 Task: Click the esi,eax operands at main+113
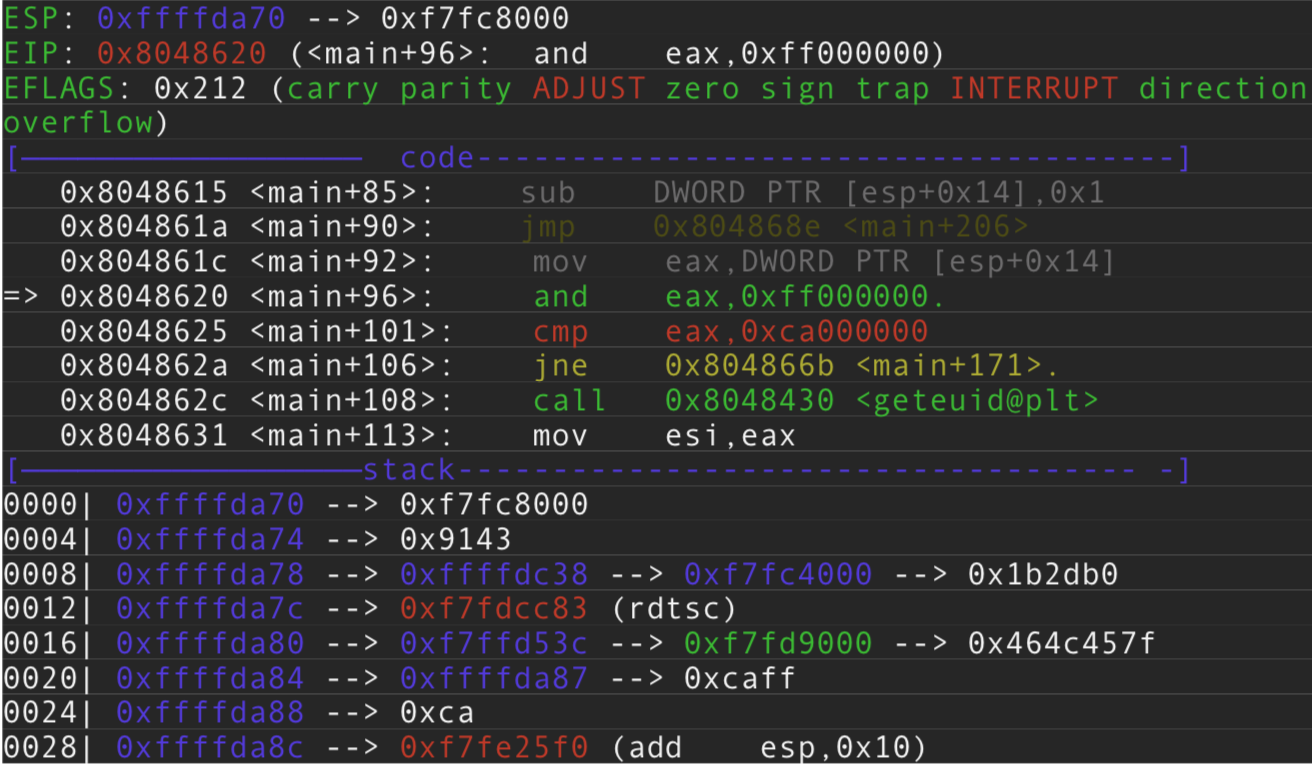730,436
